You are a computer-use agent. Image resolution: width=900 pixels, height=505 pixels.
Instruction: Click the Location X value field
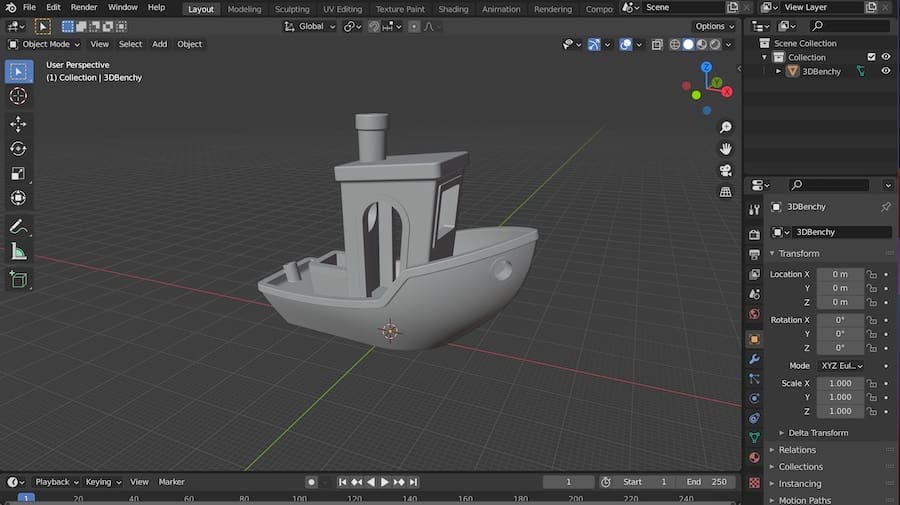pos(840,274)
